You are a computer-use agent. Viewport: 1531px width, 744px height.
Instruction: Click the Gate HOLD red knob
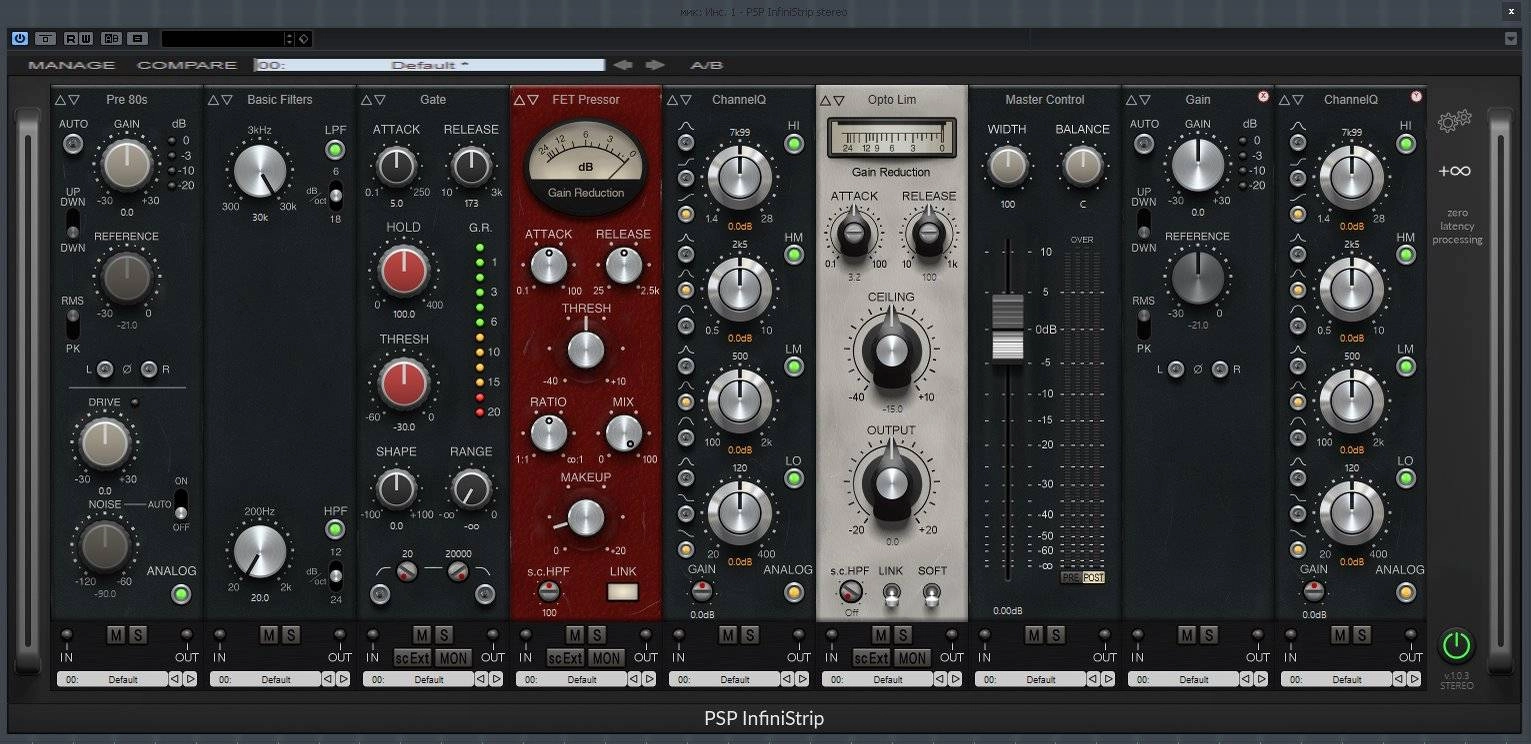coord(404,270)
